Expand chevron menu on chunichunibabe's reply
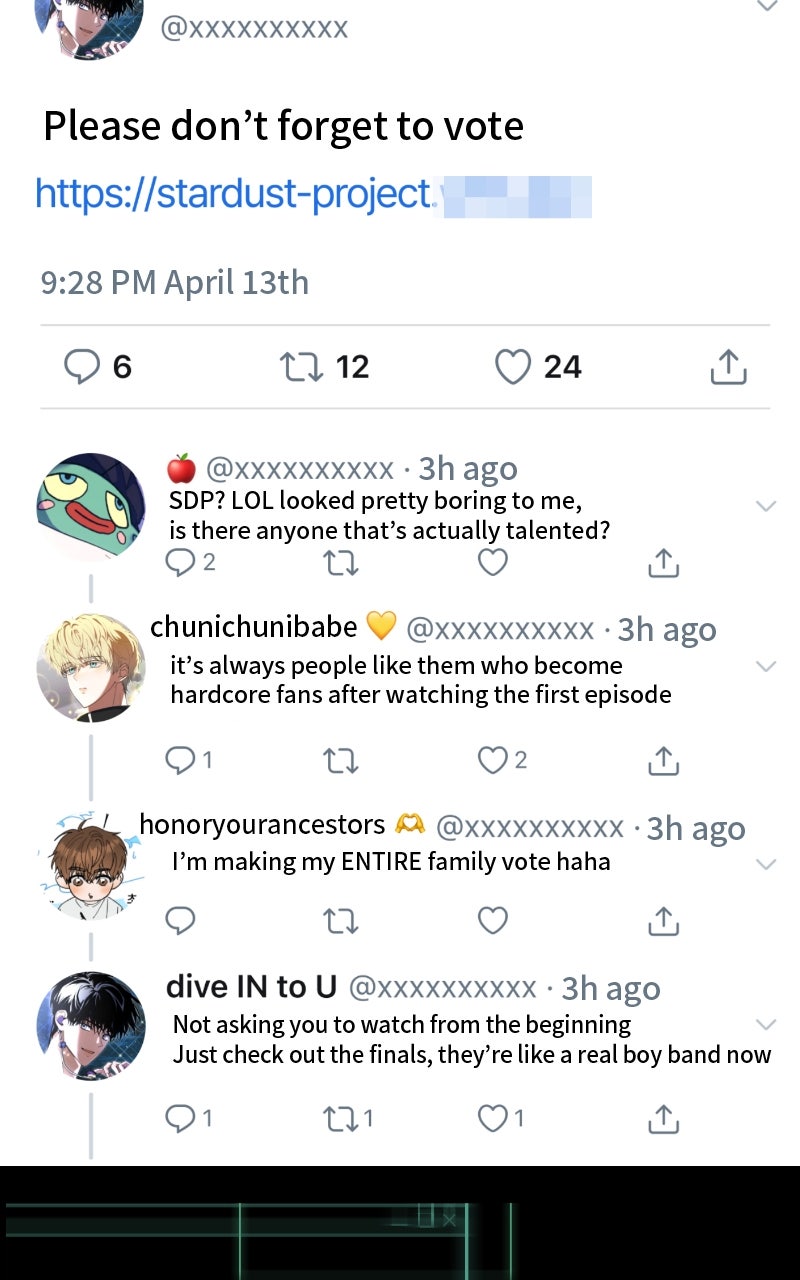 tap(765, 666)
